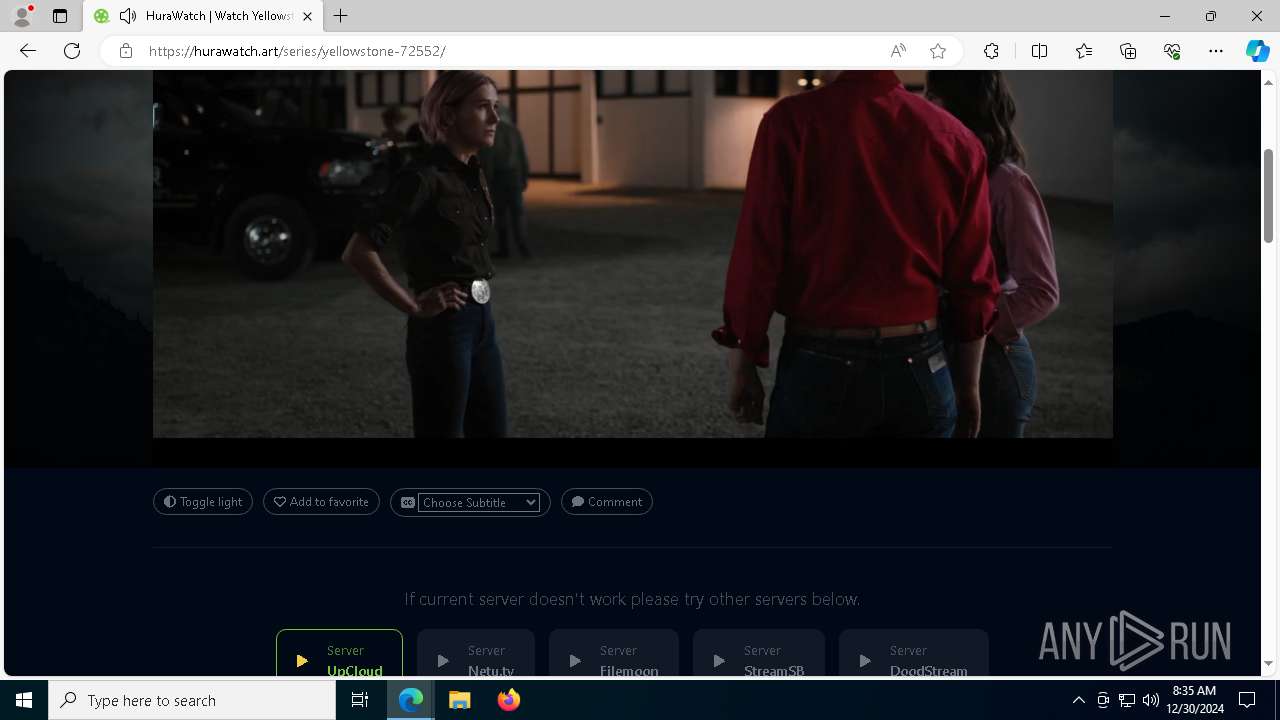Open Firefox from taskbar
1280x720 pixels.
tap(509, 700)
